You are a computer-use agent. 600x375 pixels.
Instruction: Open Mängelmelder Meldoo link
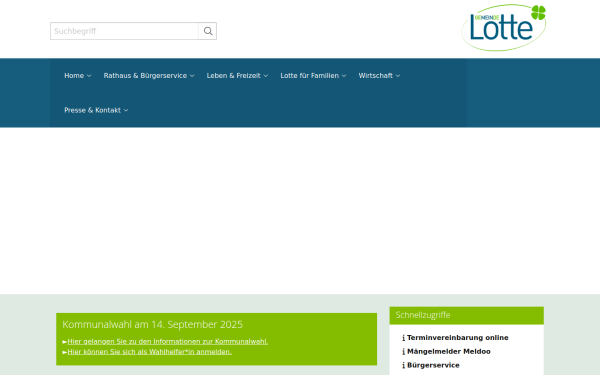[448, 351]
